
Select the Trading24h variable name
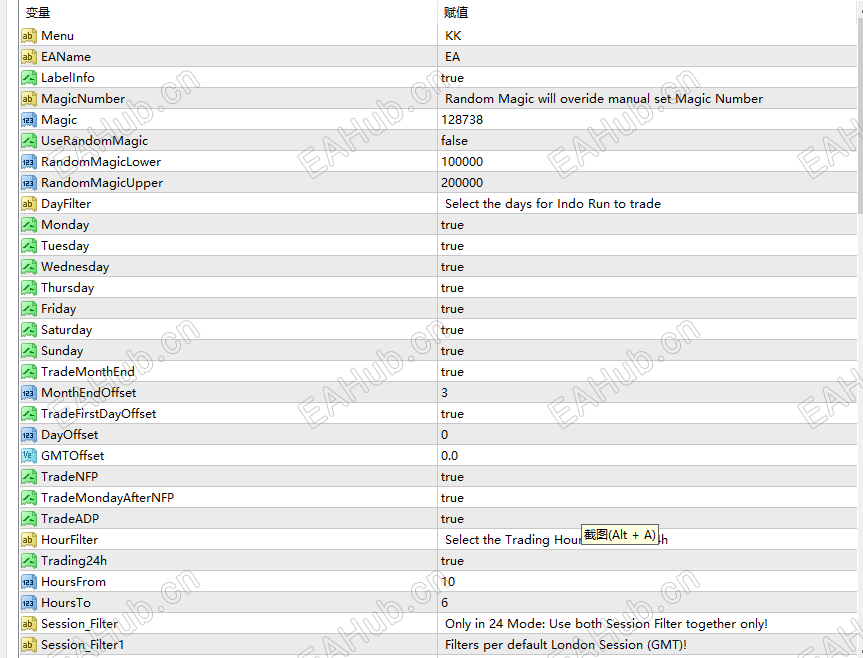pyautogui.click(x=74, y=561)
